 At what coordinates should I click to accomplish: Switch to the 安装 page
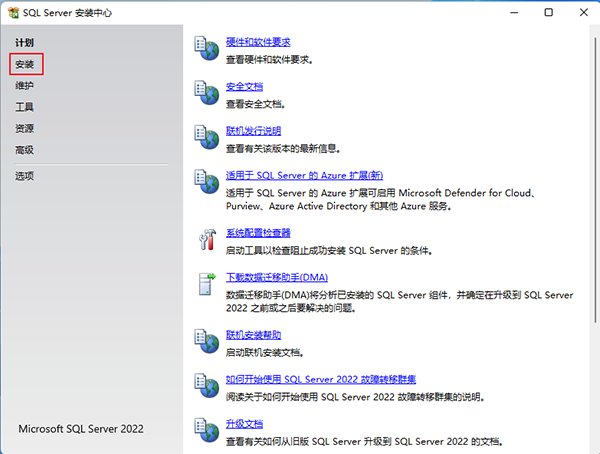pyautogui.click(x=24, y=64)
